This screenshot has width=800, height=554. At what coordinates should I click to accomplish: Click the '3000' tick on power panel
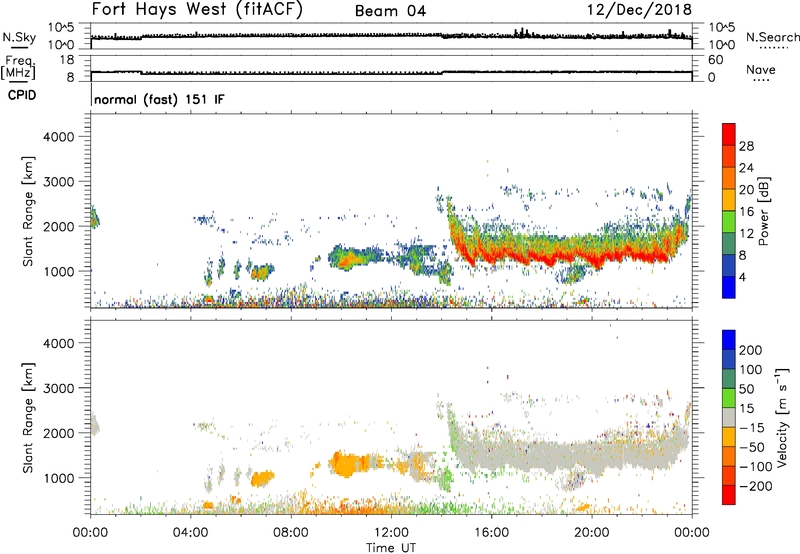coord(58,182)
